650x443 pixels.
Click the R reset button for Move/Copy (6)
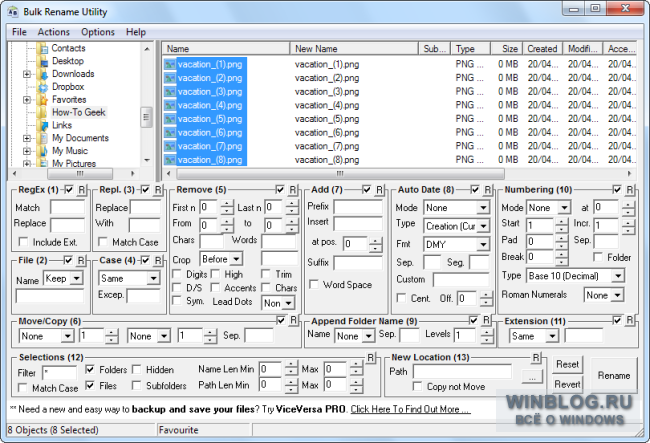pyautogui.click(x=293, y=320)
